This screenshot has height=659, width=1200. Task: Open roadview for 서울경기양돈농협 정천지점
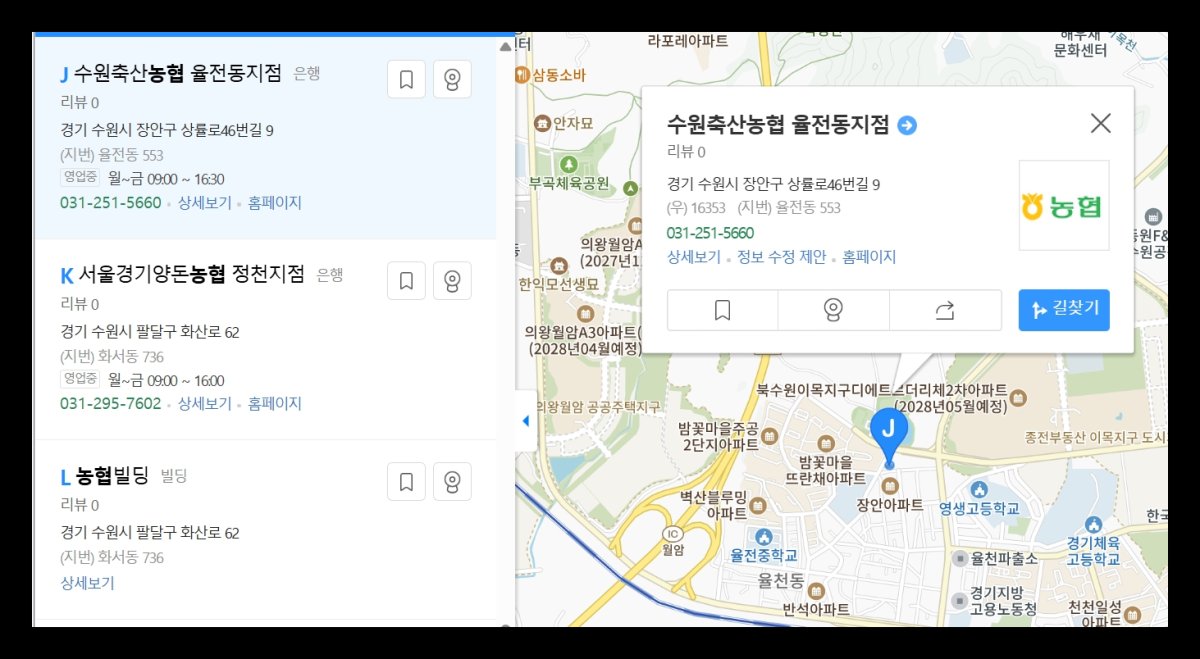(452, 281)
